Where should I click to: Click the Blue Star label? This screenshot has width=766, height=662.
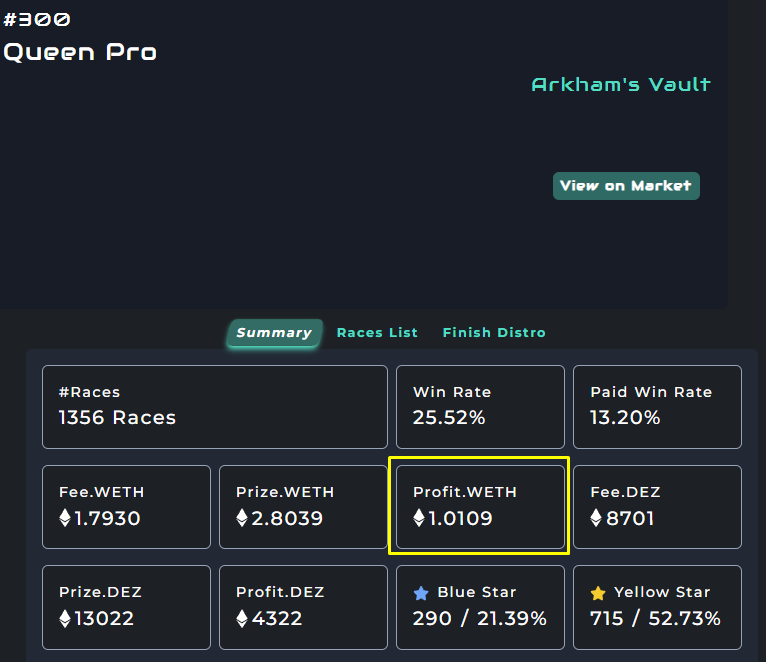pyautogui.click(x=477, y=592)
